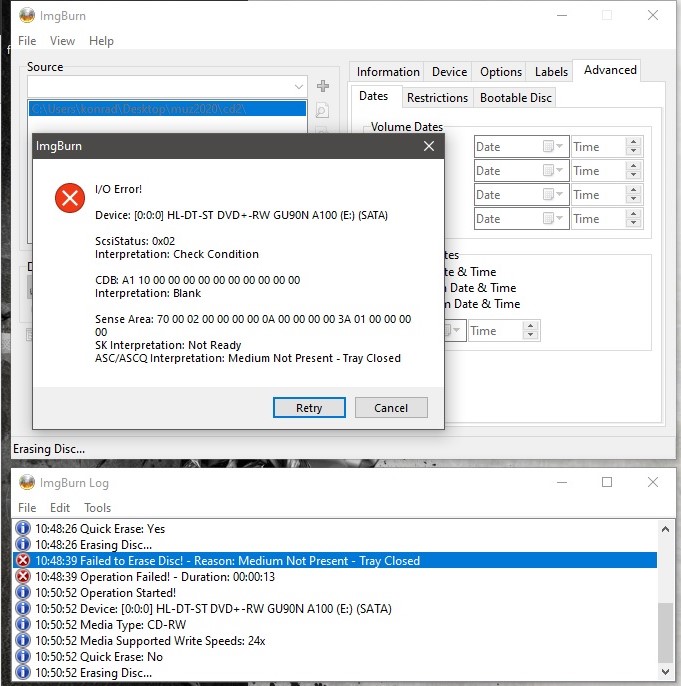
Task: Click Retry in the I/O Error dialog
Action: tap(309, 408)
